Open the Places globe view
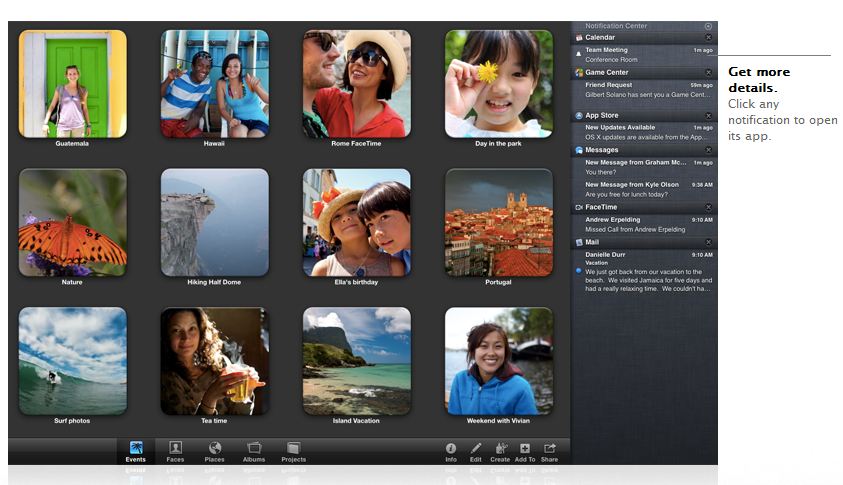843x485 pixels. (215, 451)
